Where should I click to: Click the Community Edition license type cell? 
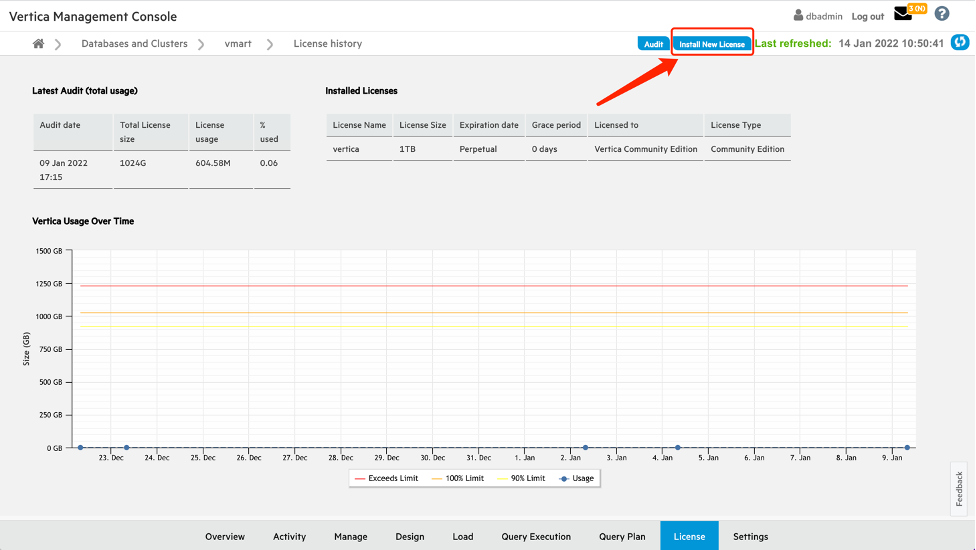coord(748,149)
